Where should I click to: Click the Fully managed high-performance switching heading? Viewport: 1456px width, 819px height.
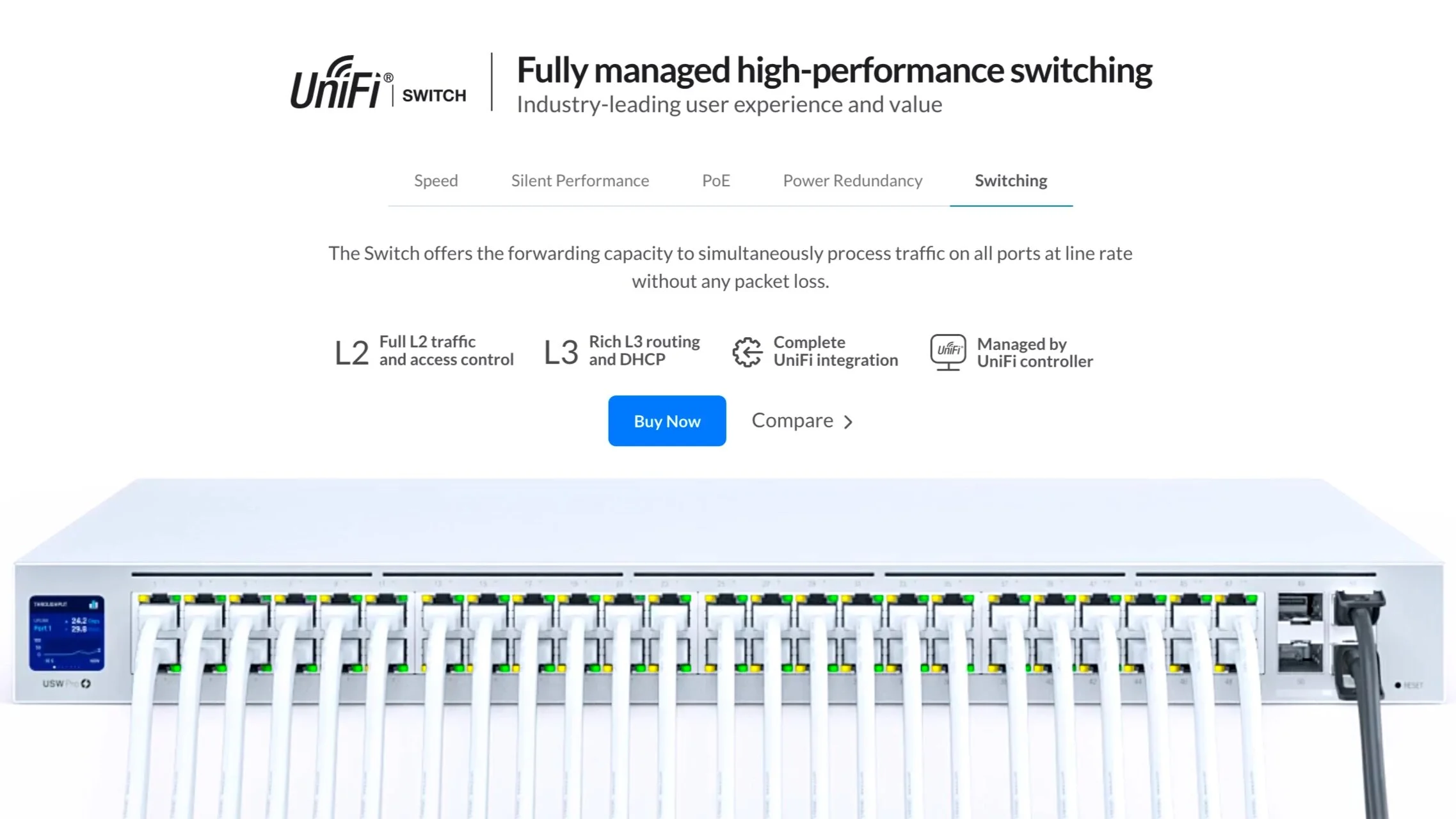[x=834, y=70]
